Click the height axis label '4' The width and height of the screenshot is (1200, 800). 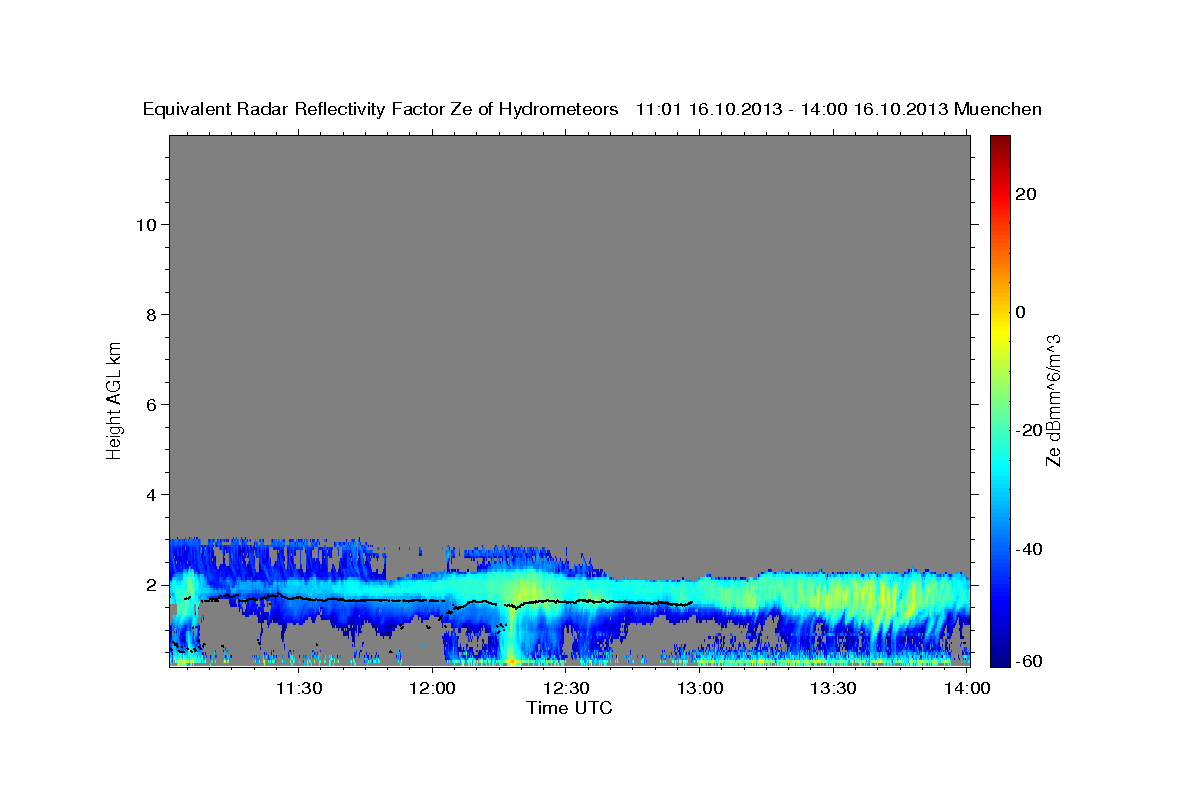tap(152, 494)
